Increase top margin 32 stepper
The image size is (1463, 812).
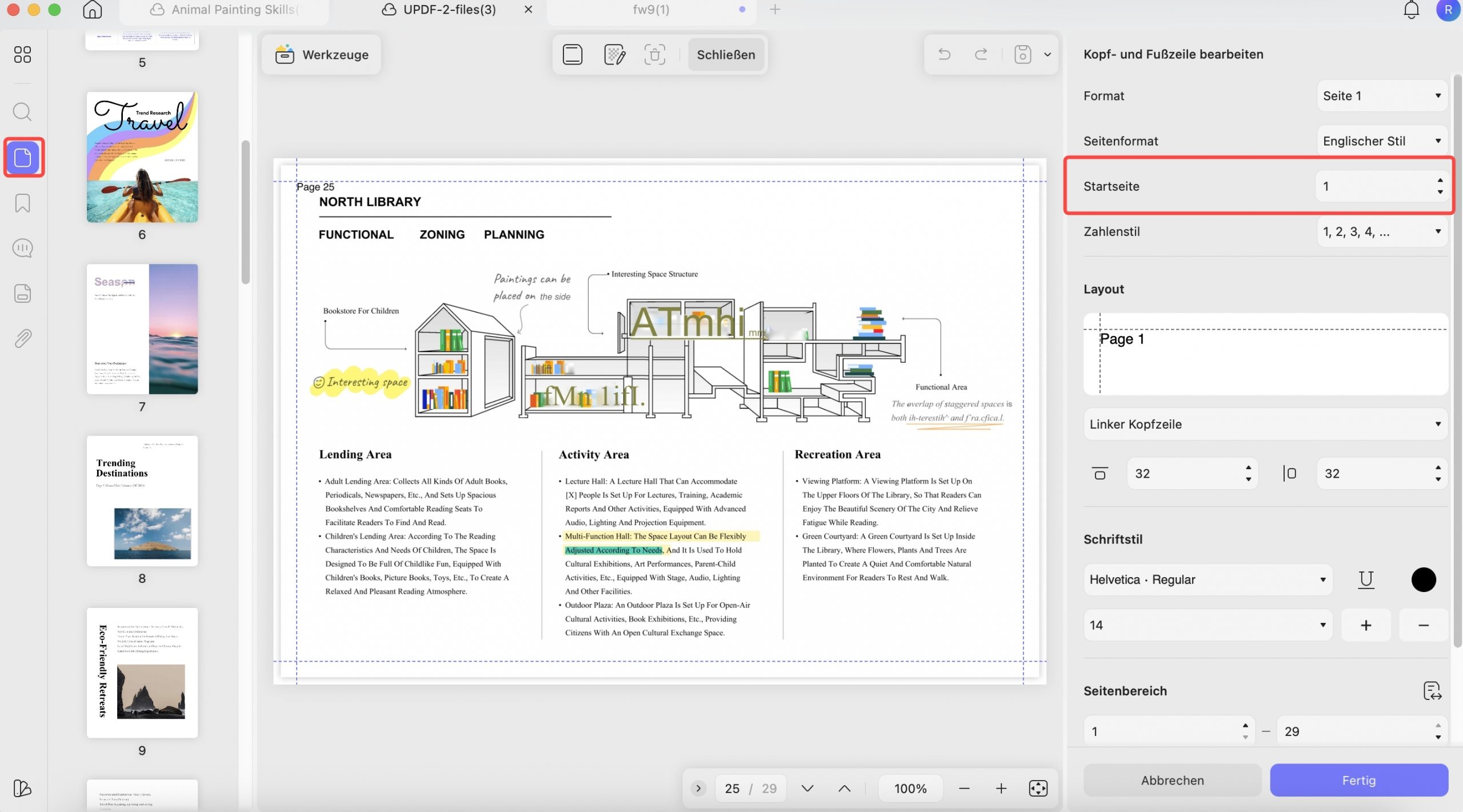pos(1248,468)
